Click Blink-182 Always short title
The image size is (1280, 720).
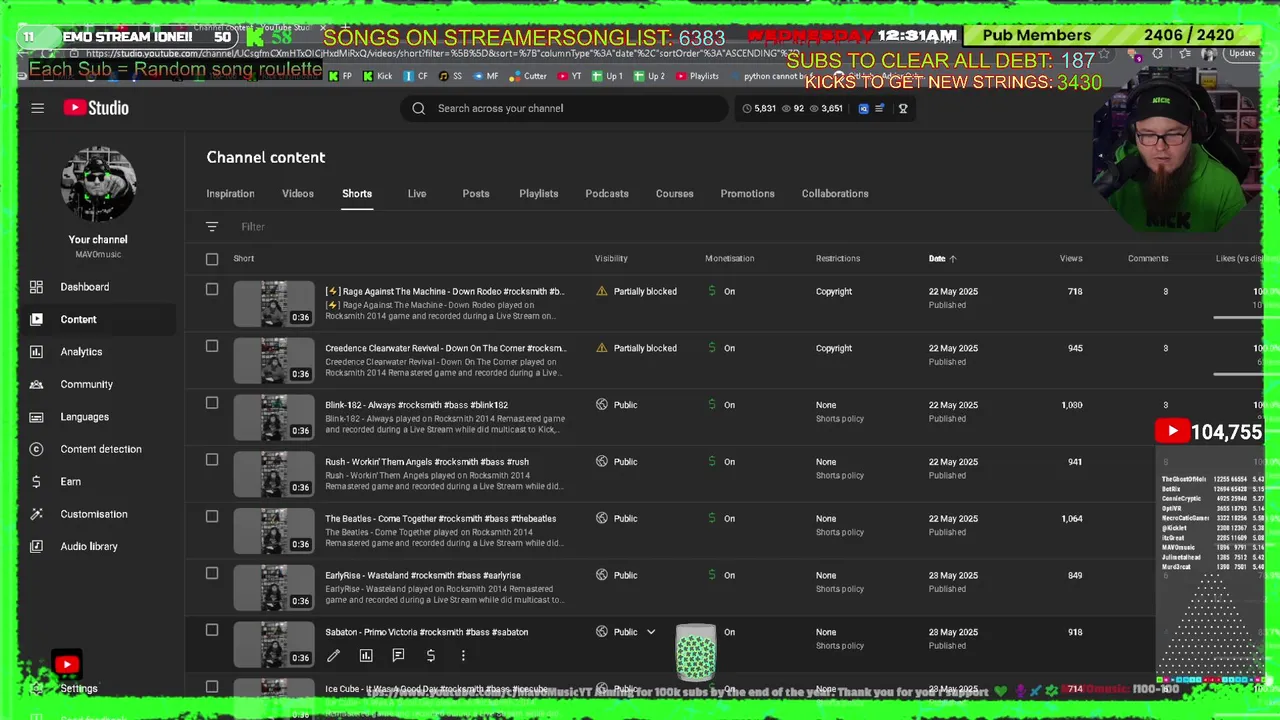416,405
